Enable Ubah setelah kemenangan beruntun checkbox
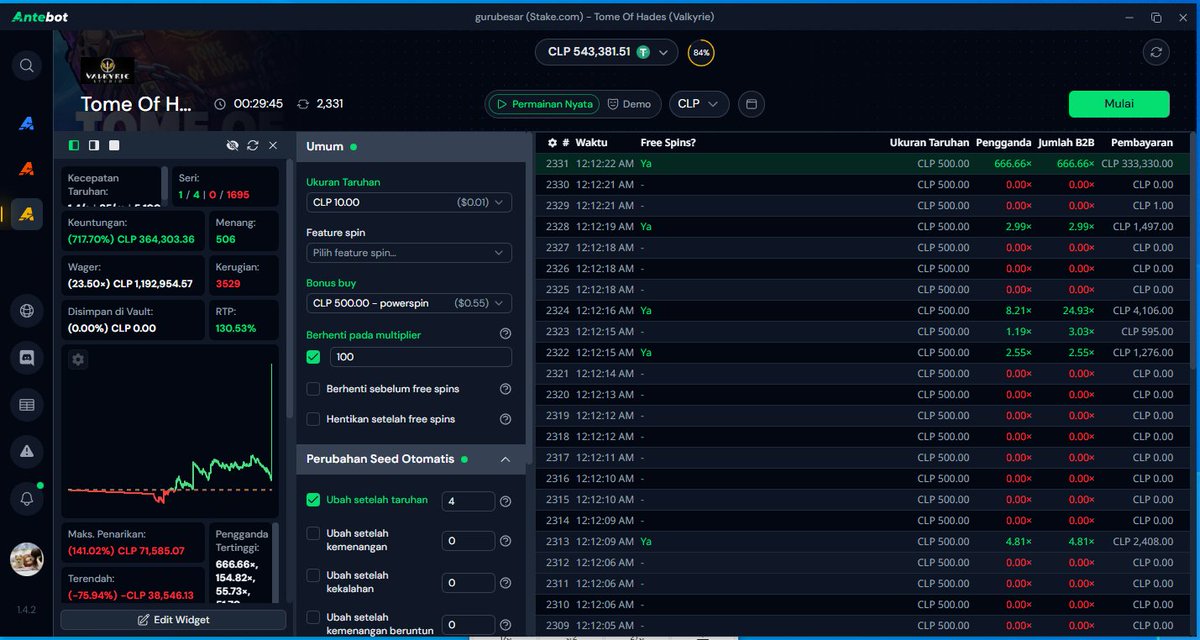 (x=314, y=618)
